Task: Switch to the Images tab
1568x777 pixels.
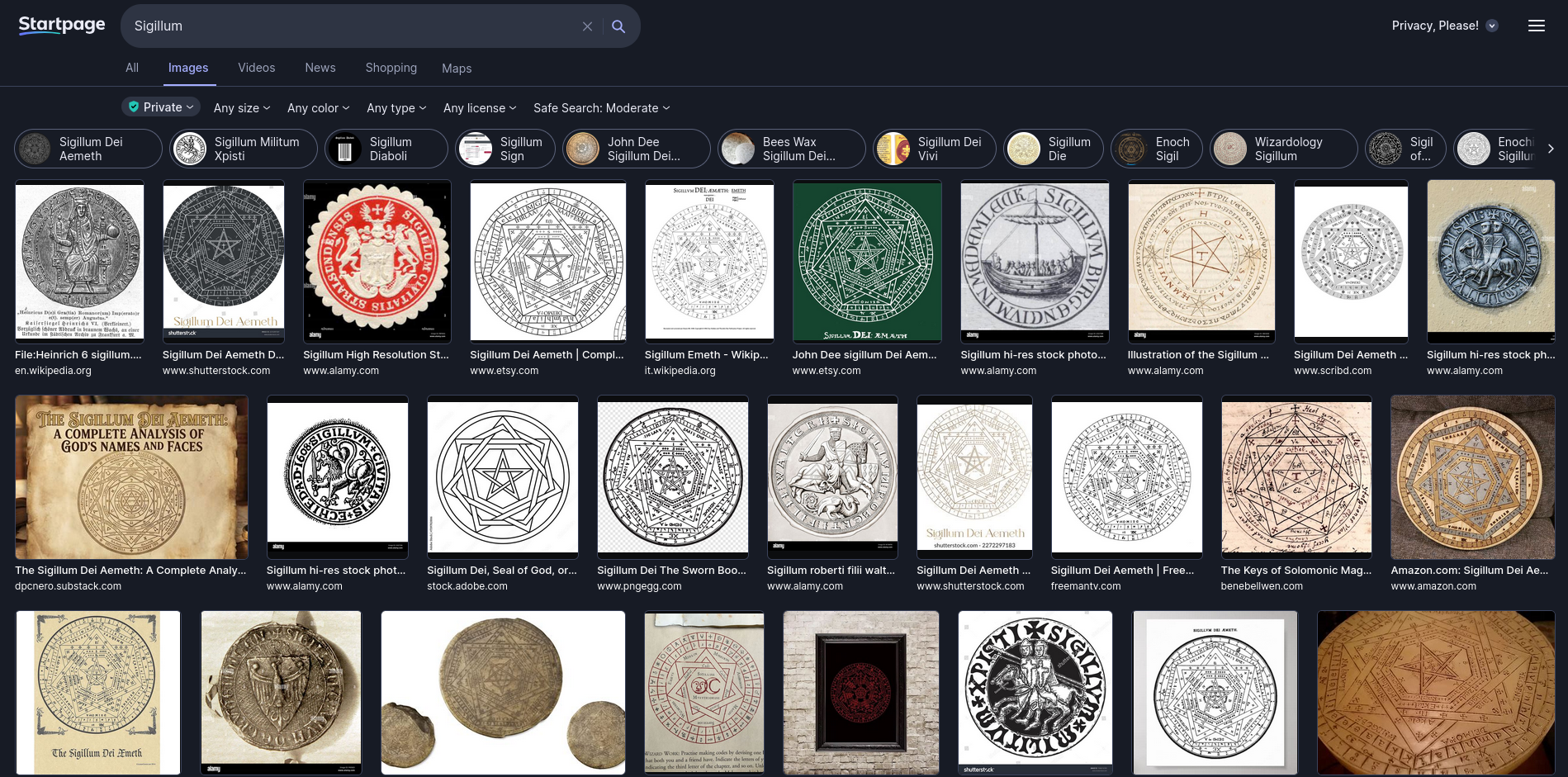Action: pos(188,68)
